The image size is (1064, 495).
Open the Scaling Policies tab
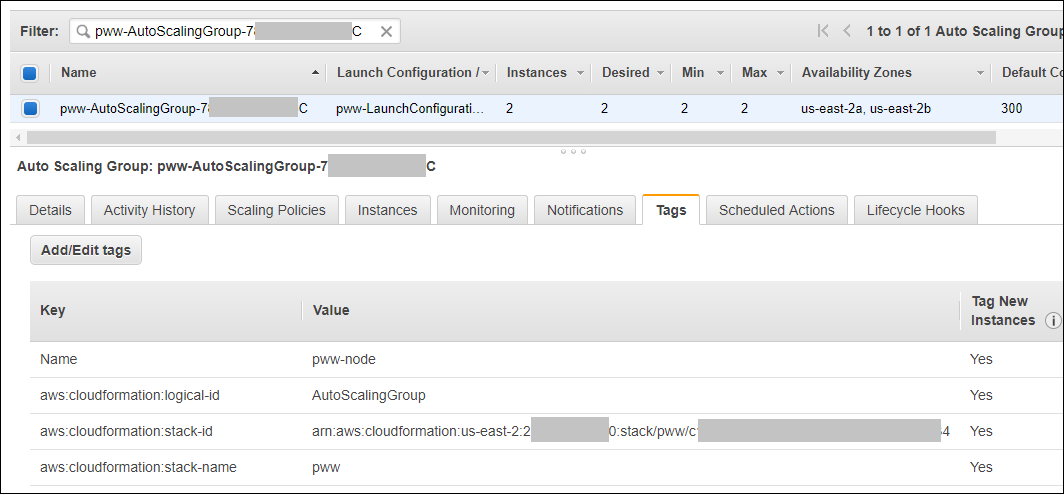point(276,210)
